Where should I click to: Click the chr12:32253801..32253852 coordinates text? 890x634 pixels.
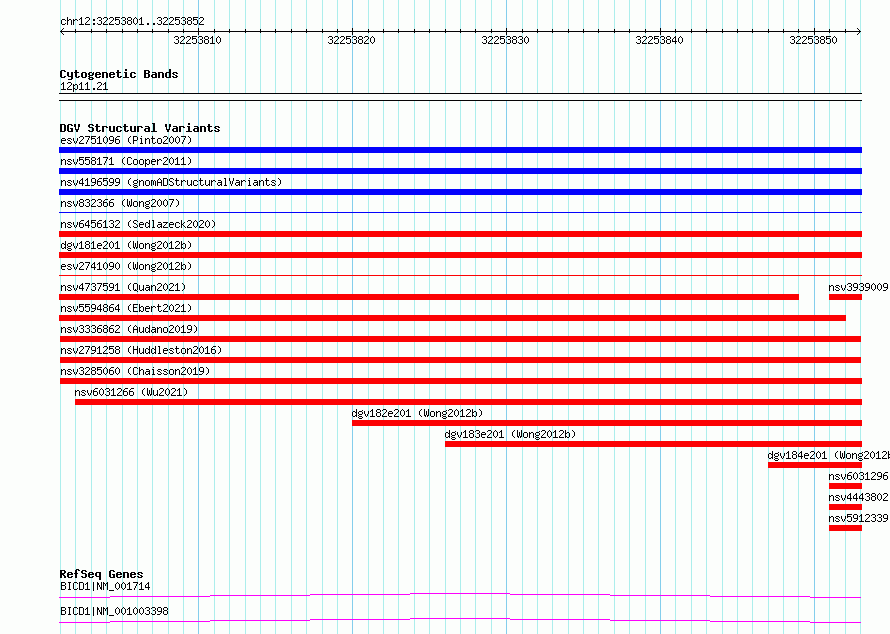132,21
